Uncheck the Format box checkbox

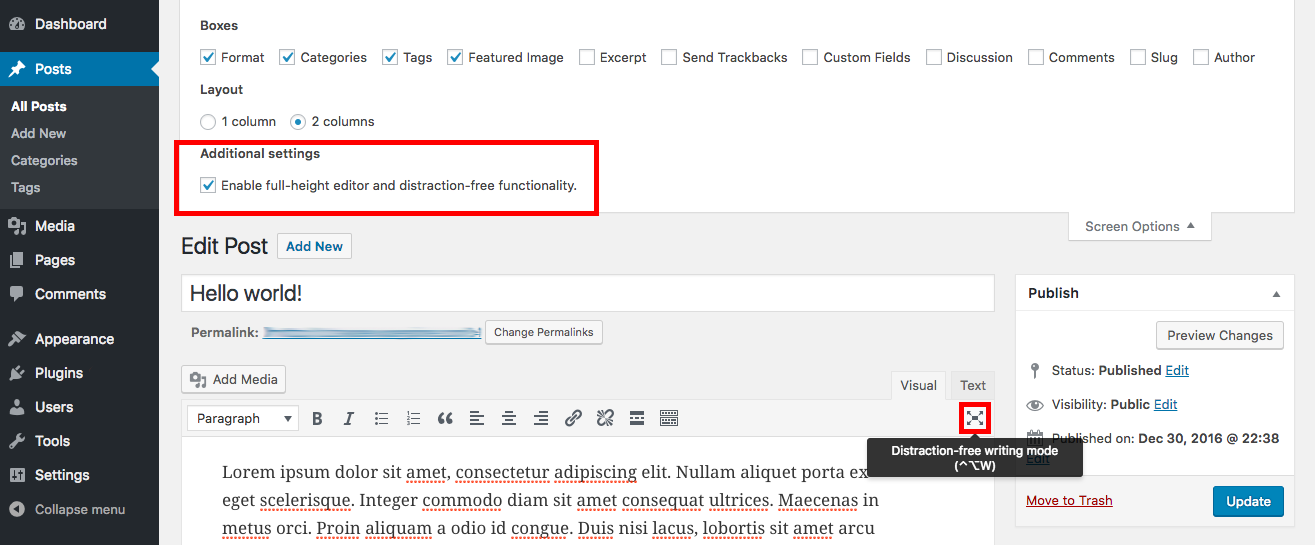click(208, 57)
